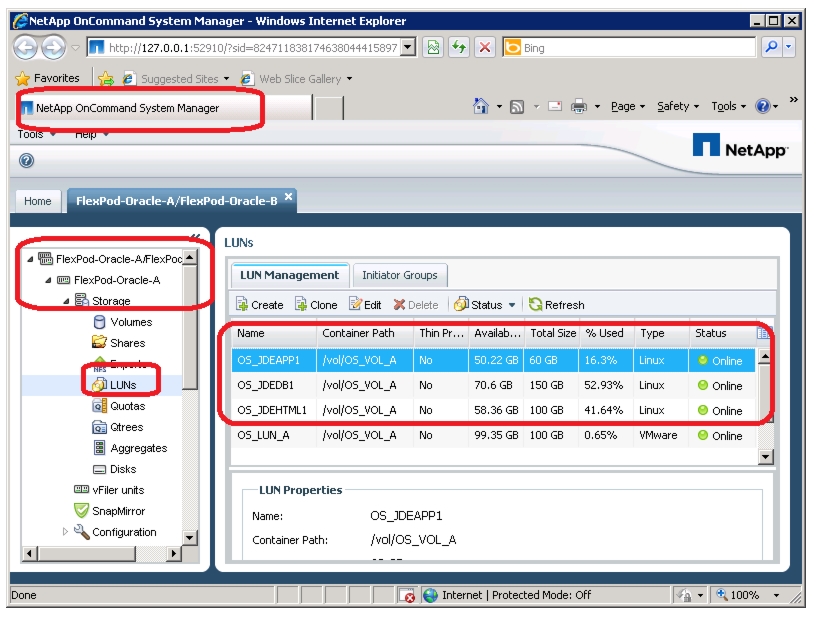The image size is (837, 619).
Task: Open the Suggested Sites dropdown
Action: [x=226, y=79]
